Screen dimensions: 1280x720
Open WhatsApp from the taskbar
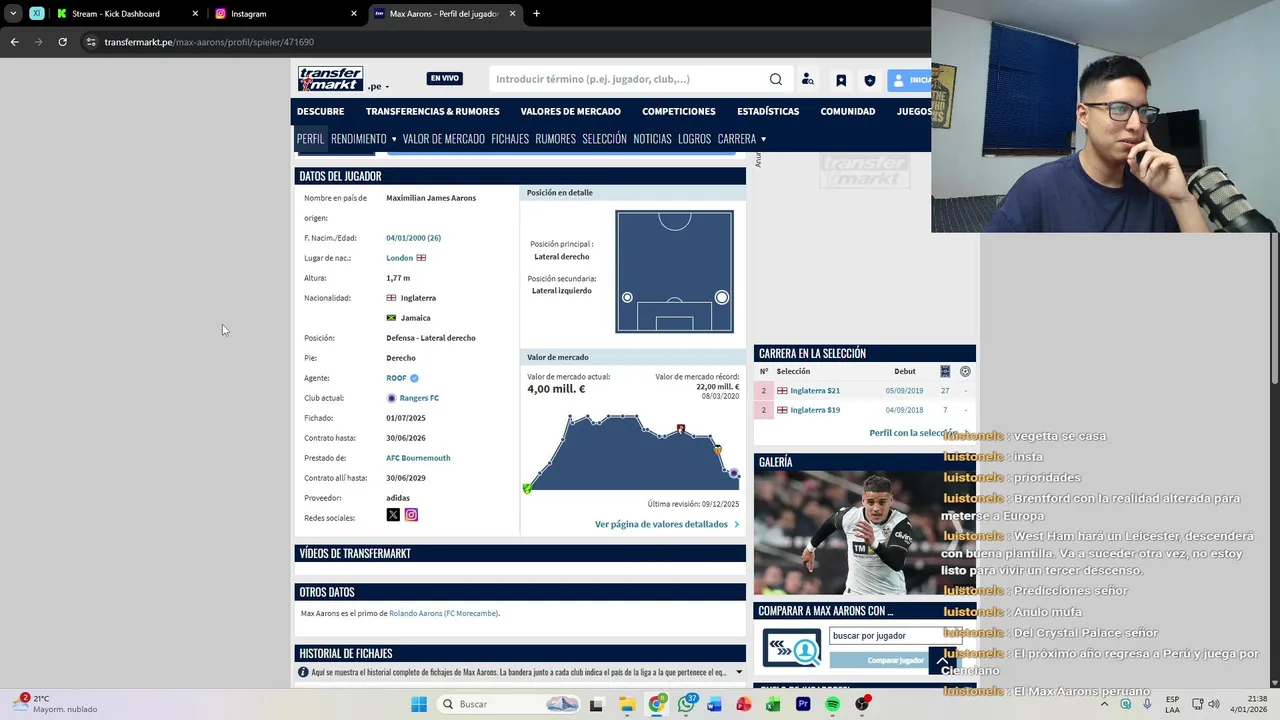[x=686, y=704]
